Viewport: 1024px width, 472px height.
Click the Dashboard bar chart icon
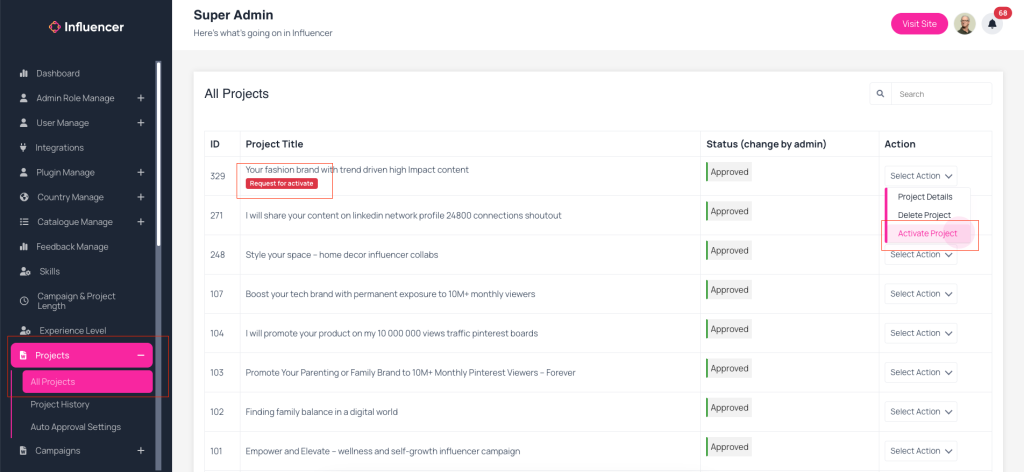(24, 73)
